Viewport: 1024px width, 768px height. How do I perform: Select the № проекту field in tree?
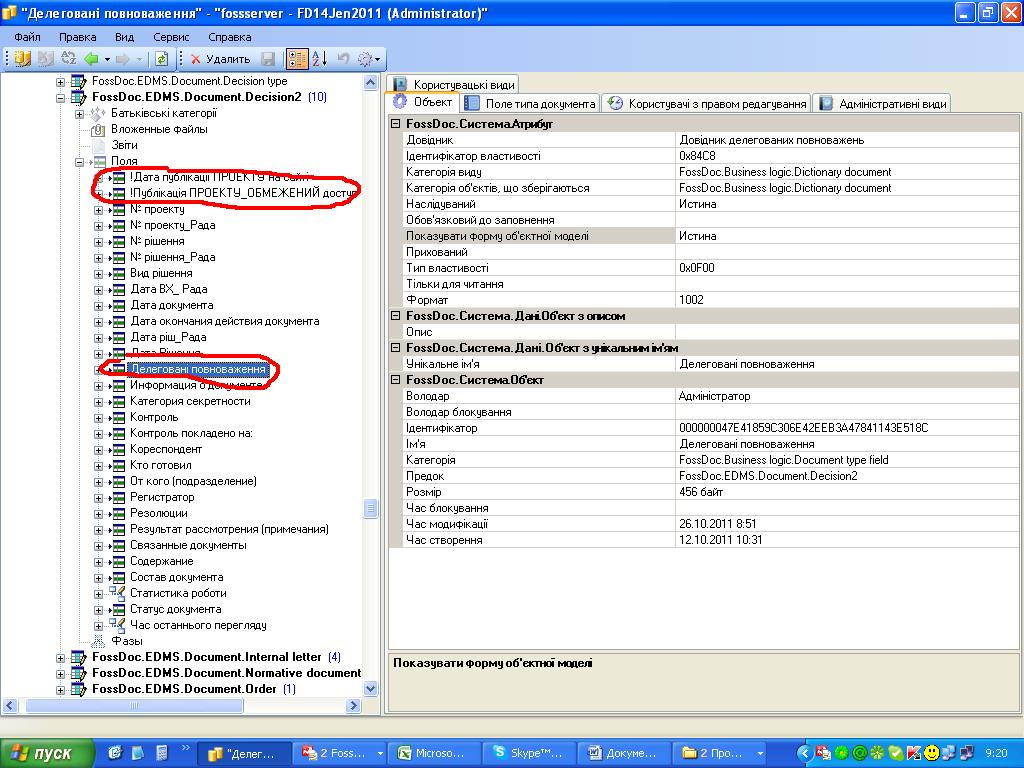[157, 209]
